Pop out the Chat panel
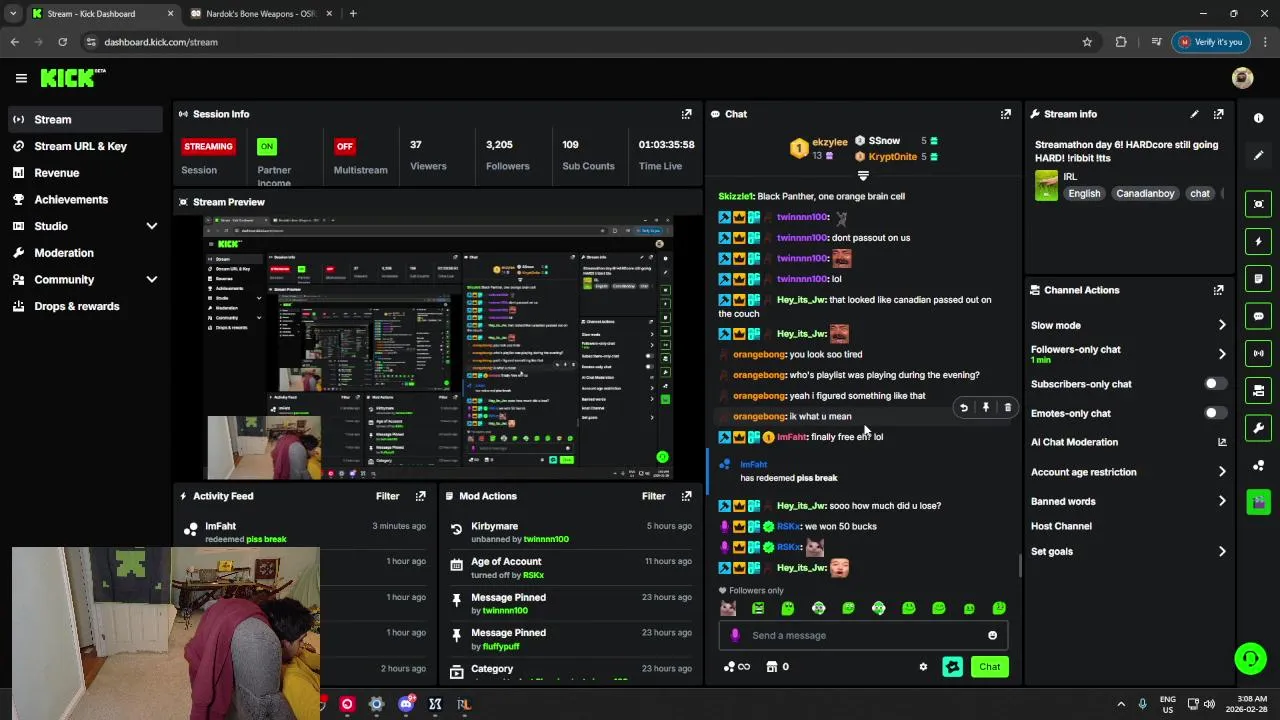Viewport: 1280px width, 720px height. pyautogui.click(x=1006, y=114)
